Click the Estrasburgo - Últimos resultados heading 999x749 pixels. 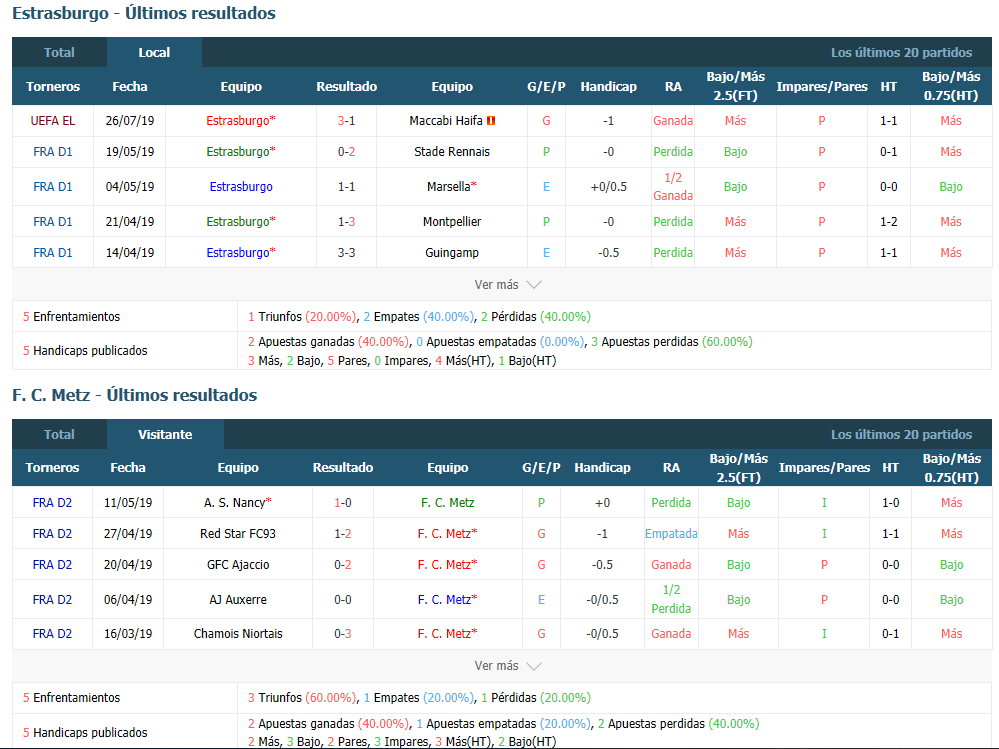144,13
